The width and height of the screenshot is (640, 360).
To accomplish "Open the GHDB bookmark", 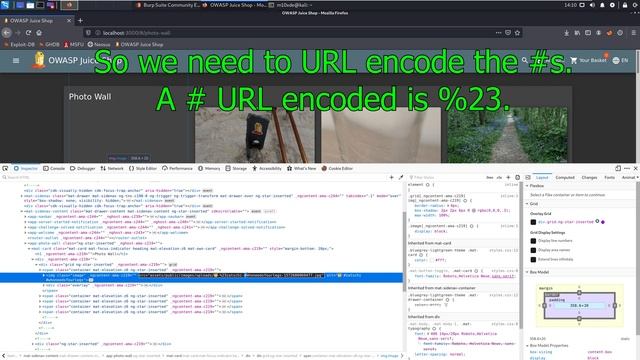I will point(49,44).
